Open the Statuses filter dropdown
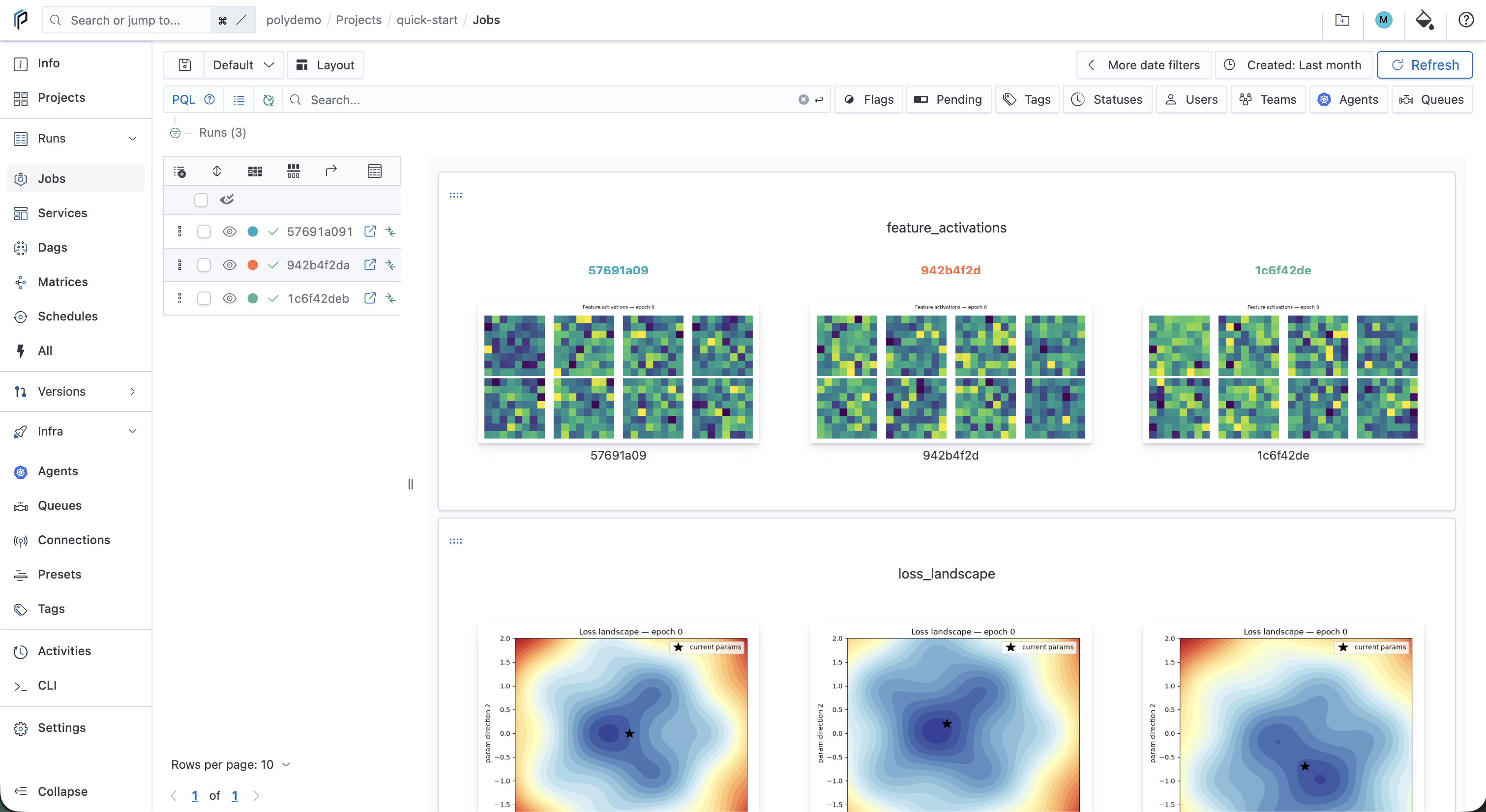Viewport: 1486px width, 812px height. point(1107,100)
